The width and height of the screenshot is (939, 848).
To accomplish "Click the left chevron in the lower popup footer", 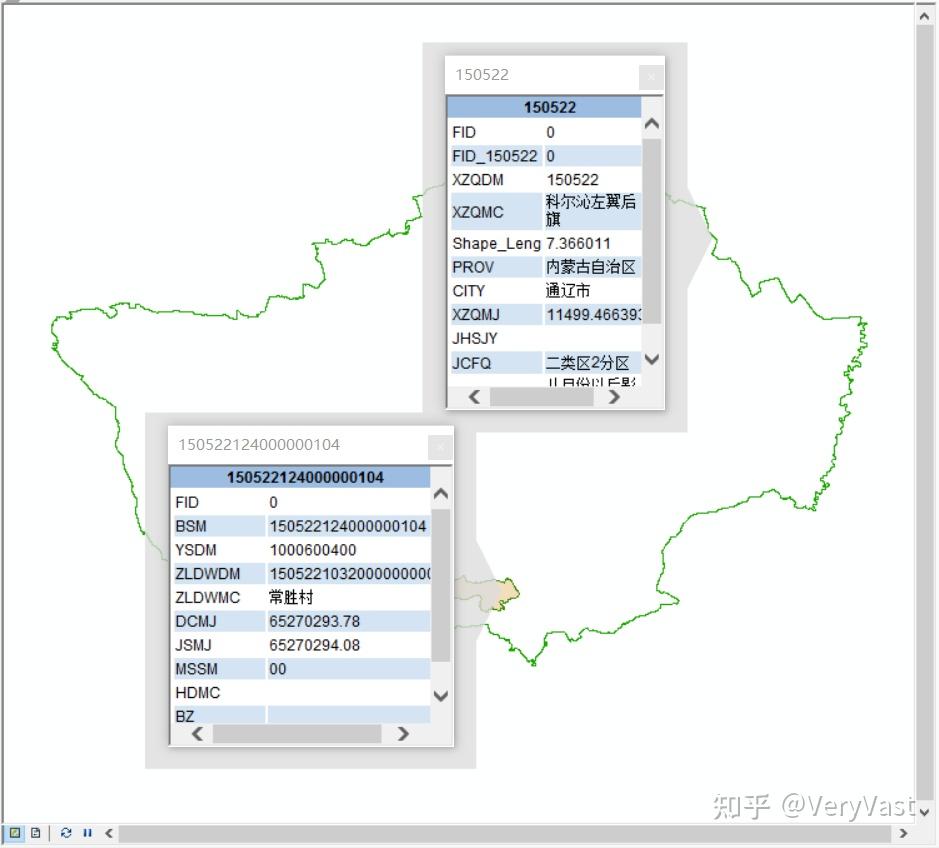I will pos(197,733).
